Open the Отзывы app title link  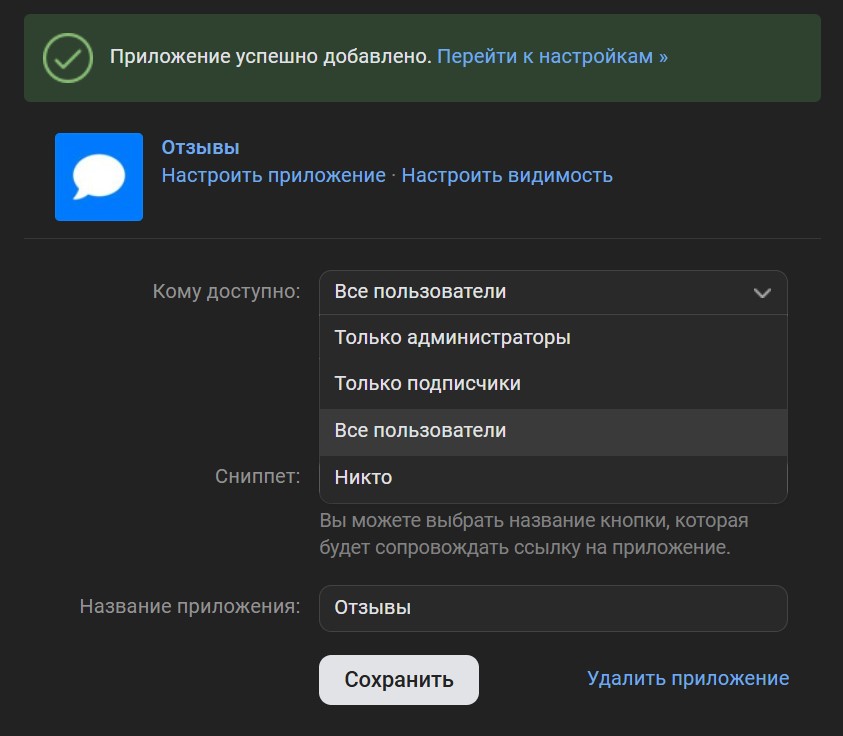200,147
